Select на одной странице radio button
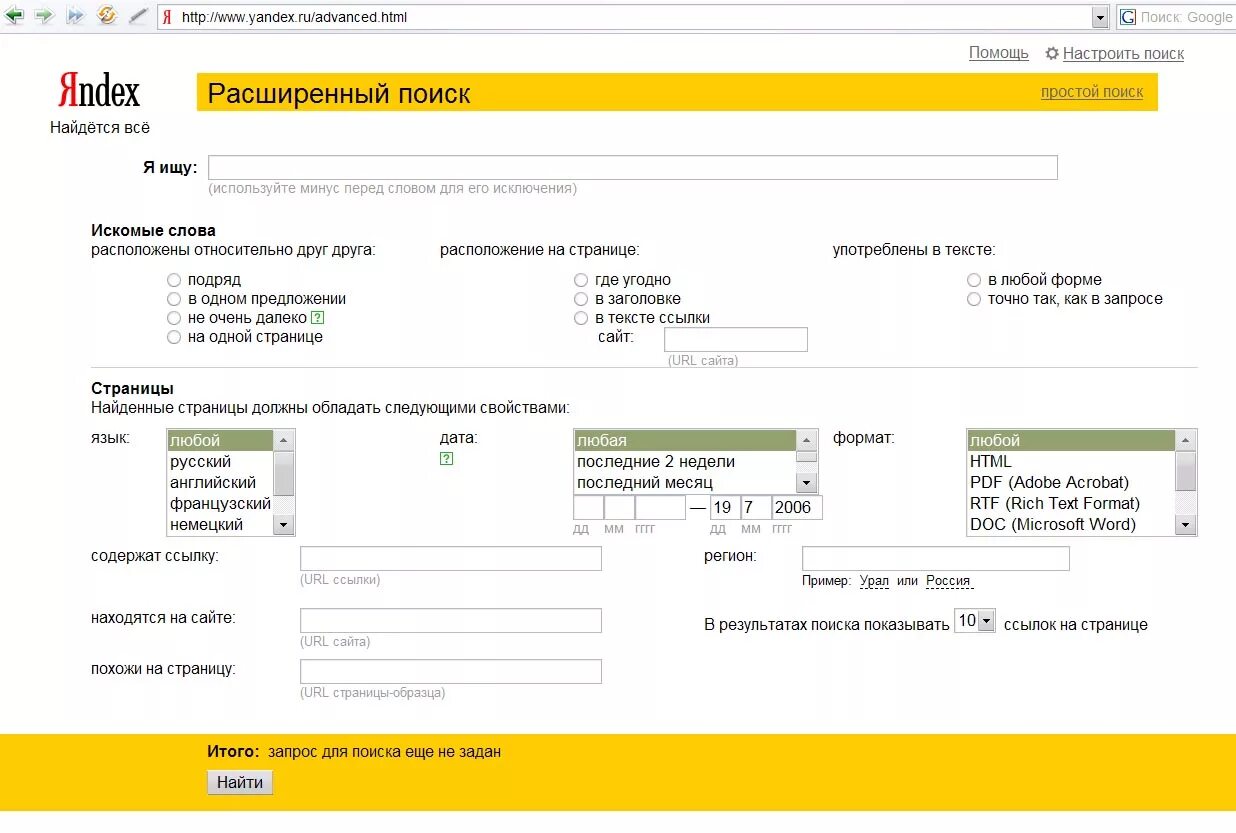 pyautogui.click(x=174, y=337)
